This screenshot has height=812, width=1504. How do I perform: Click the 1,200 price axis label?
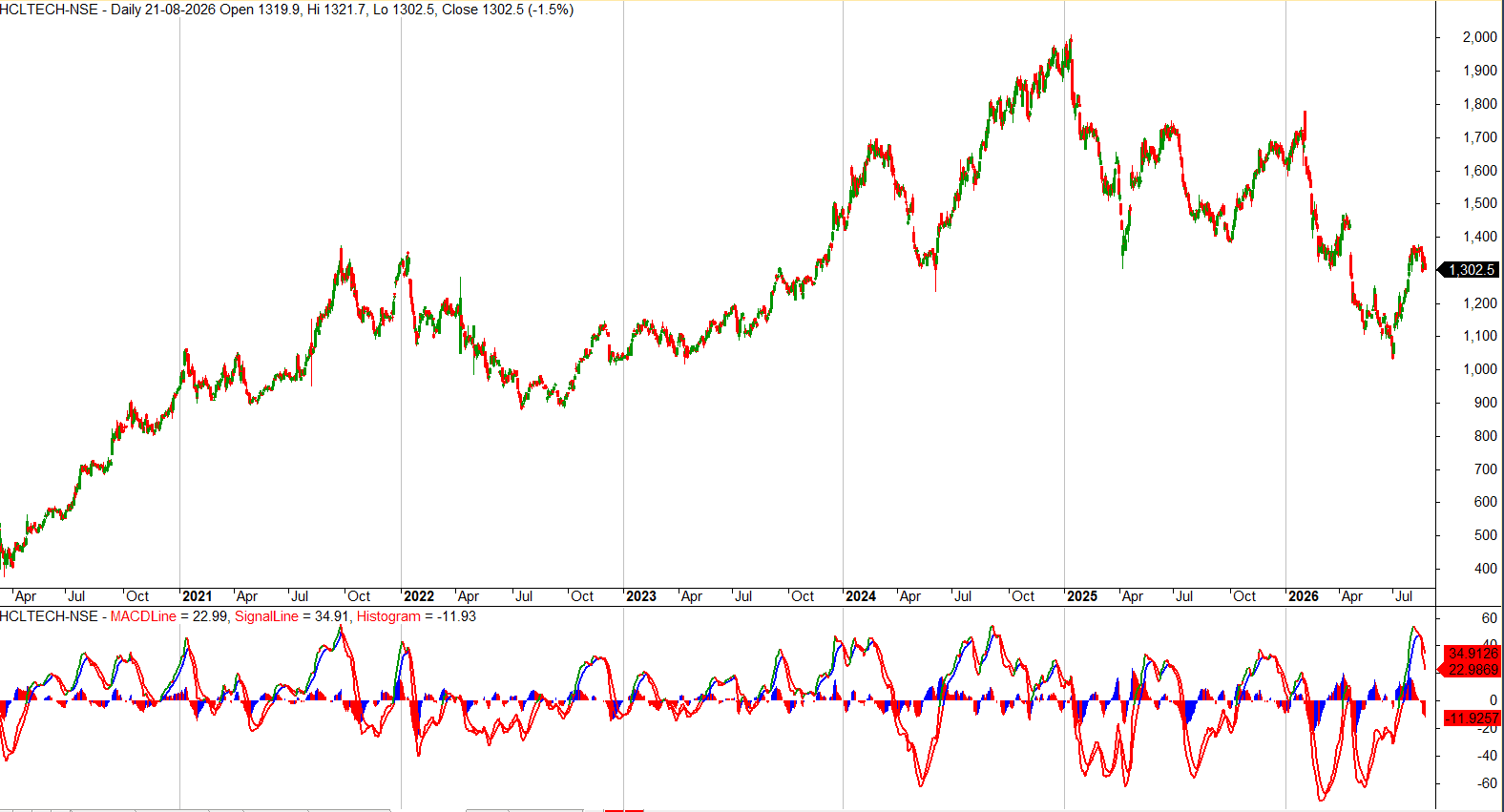[x=1480, y=303]
